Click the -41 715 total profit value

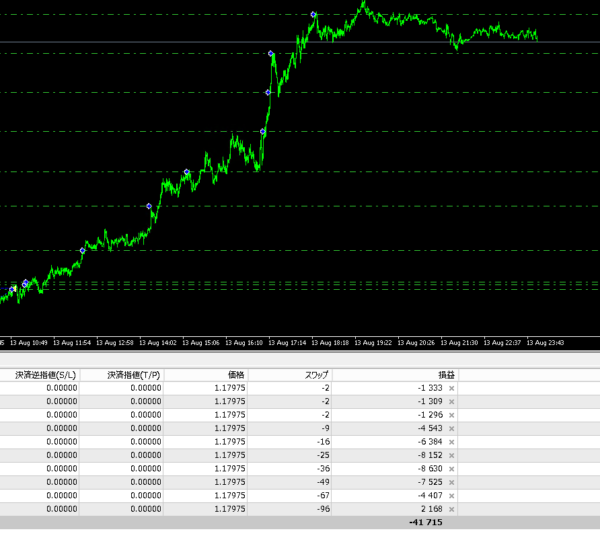tap(425, 522)
